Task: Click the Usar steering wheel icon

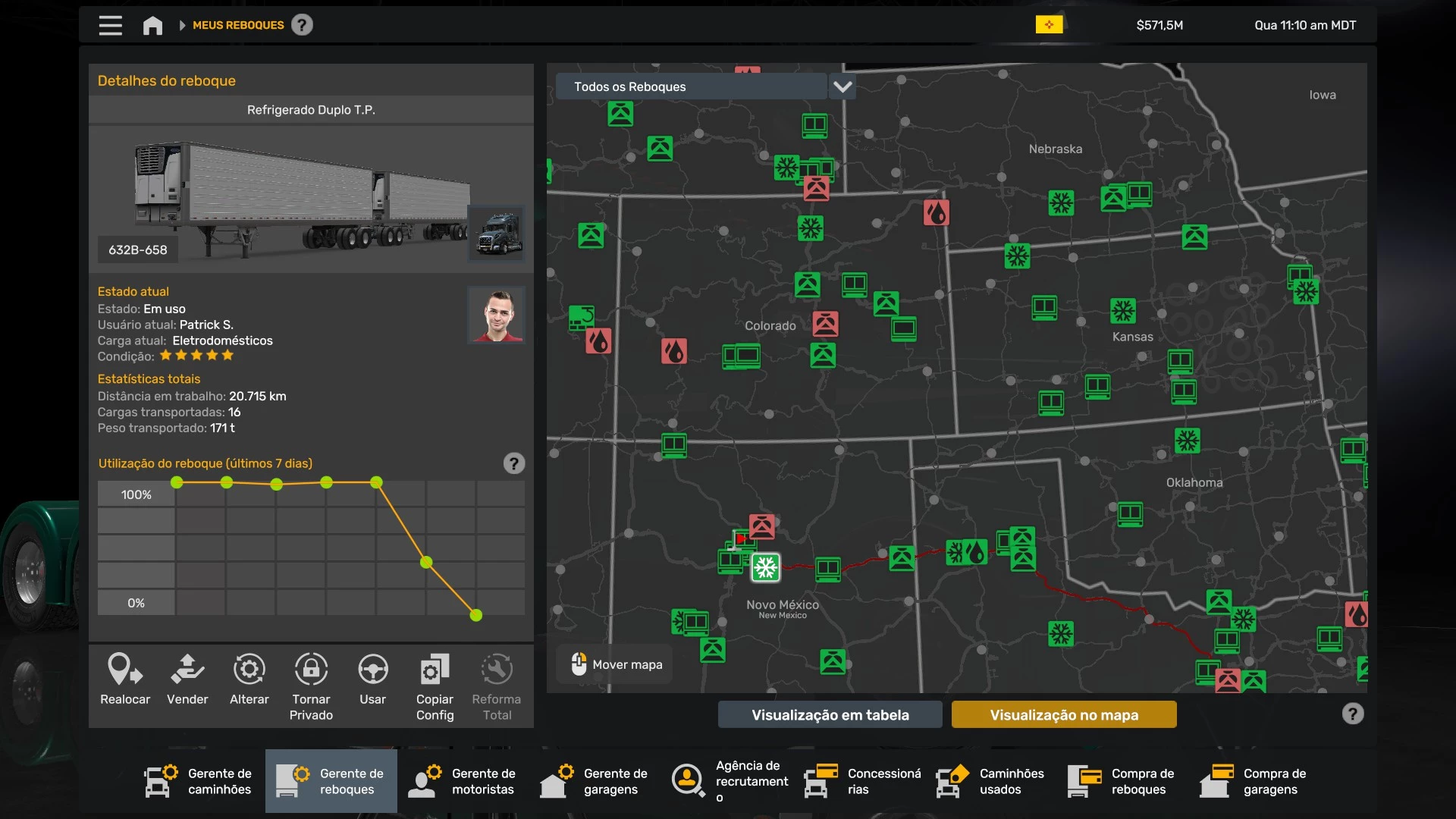Action: click(x=372, y=670)
